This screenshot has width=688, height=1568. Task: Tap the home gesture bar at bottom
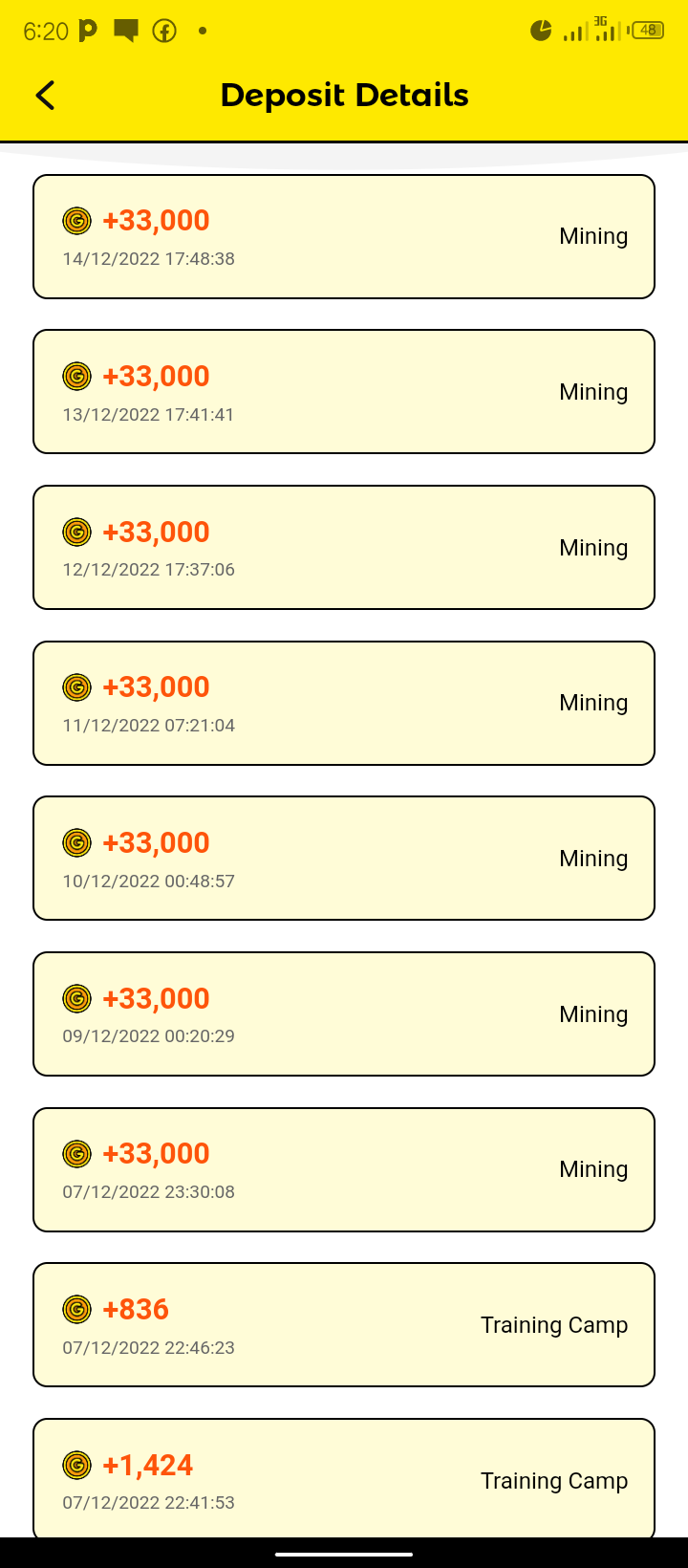click(344, 1554)
